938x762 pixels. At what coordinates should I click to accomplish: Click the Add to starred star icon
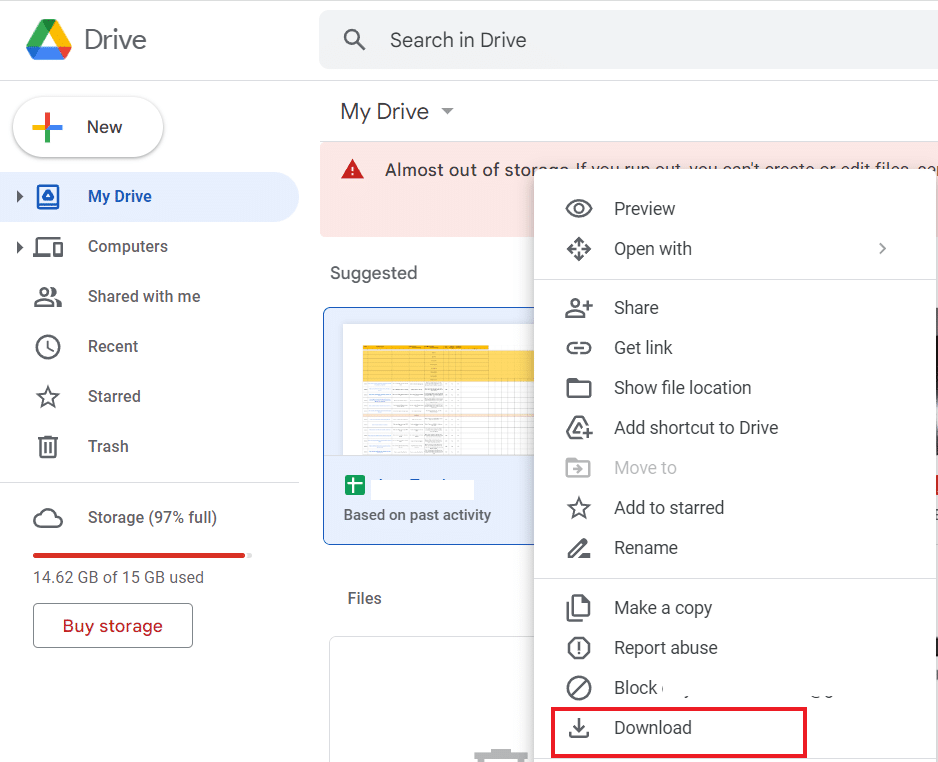(578, 508)
